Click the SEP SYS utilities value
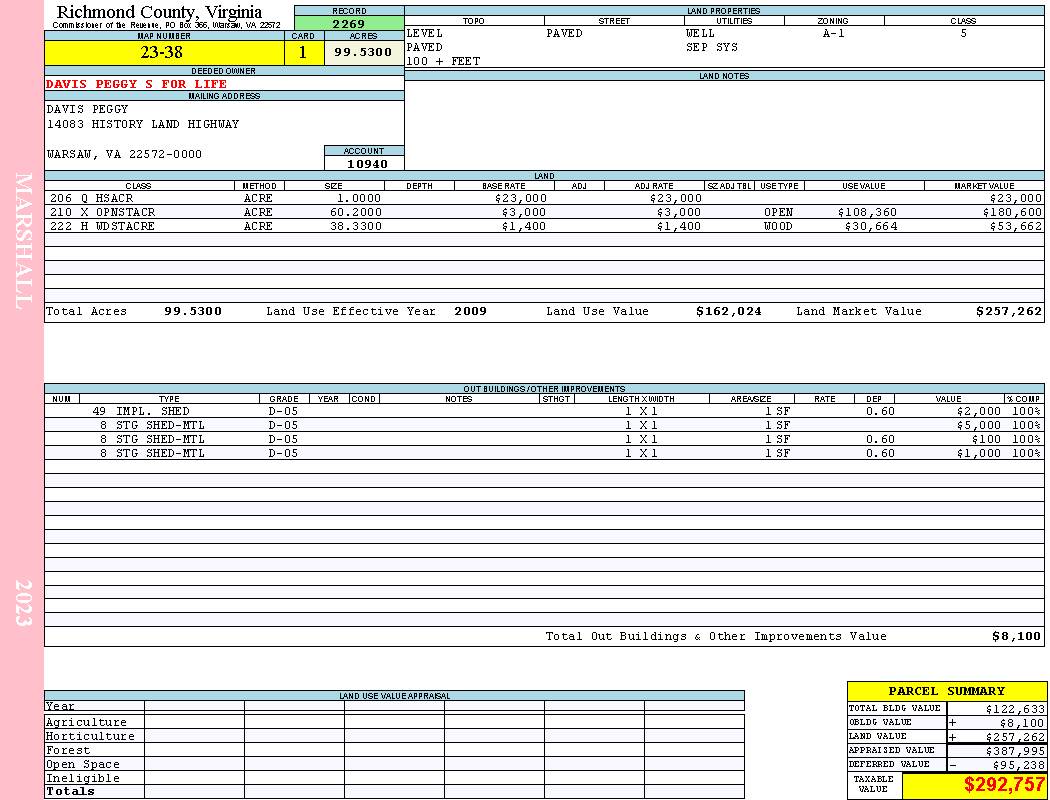 pyautogui.click(x=711, y=48)
